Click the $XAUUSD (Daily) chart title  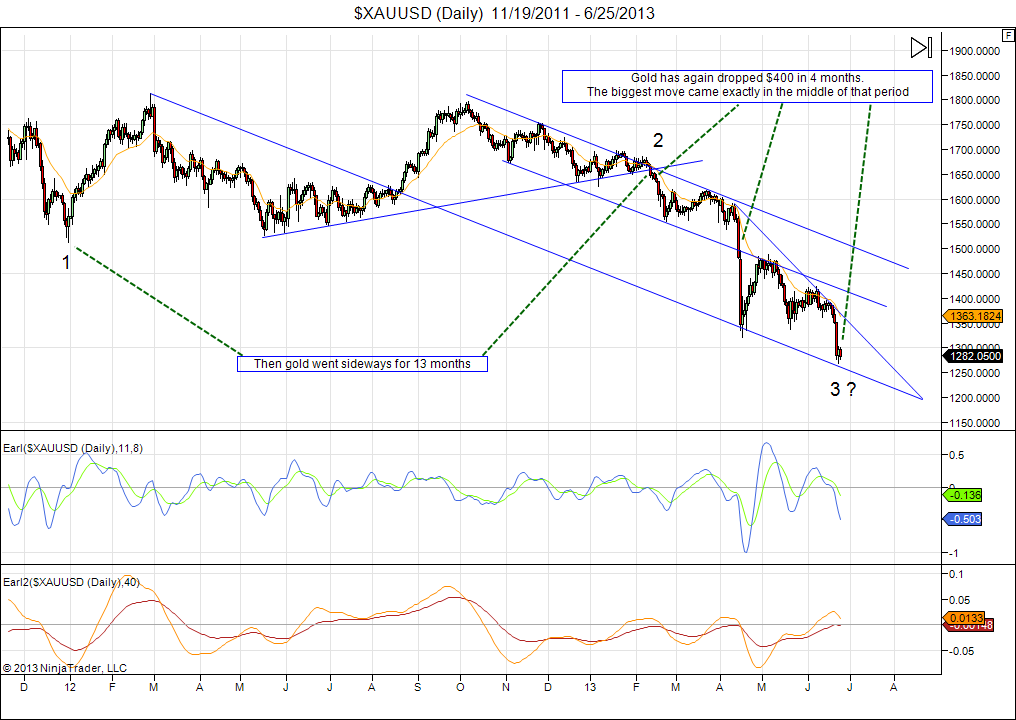[x=505, y=13]
